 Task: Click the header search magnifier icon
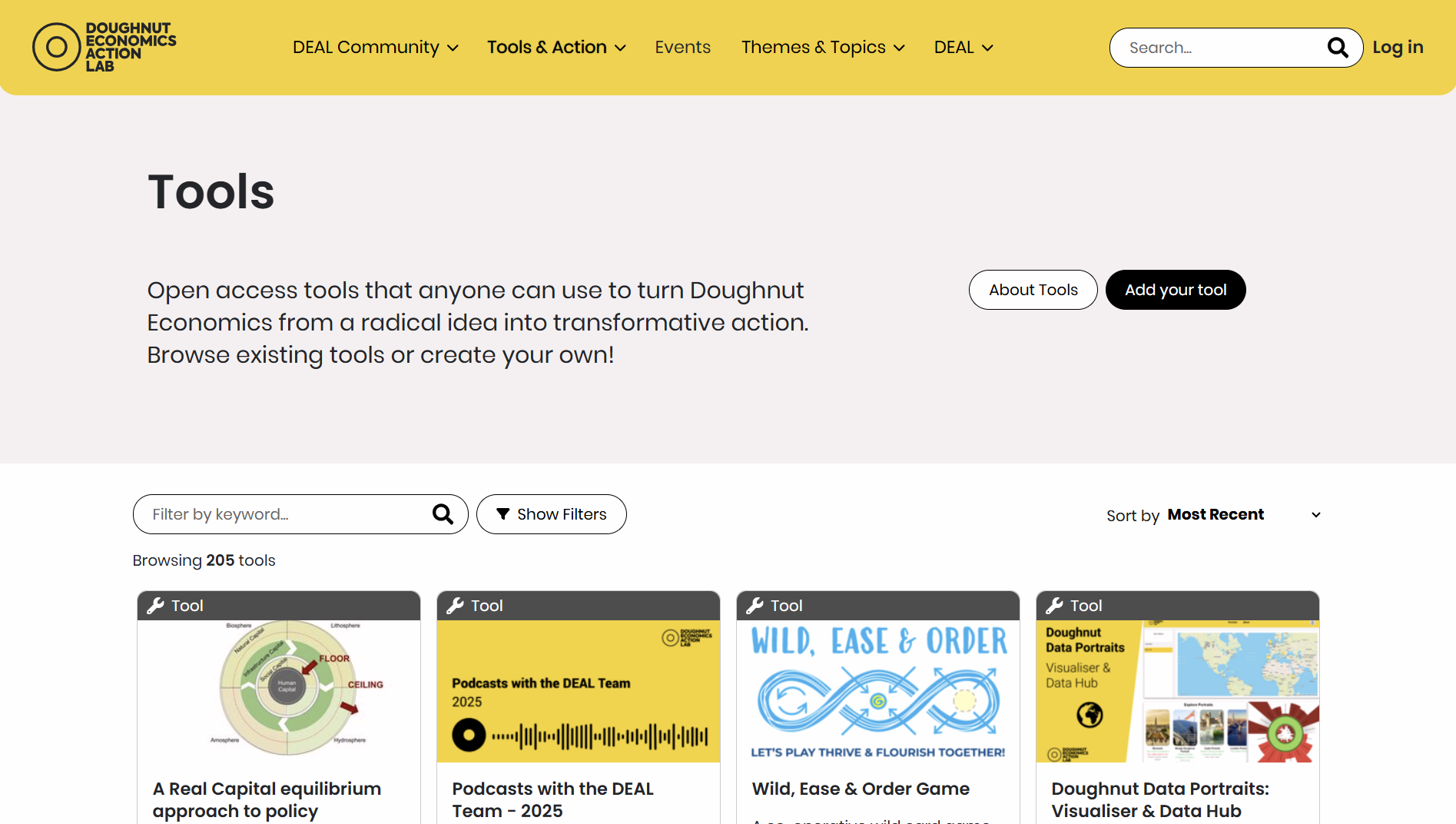(x=1338, y=48)
